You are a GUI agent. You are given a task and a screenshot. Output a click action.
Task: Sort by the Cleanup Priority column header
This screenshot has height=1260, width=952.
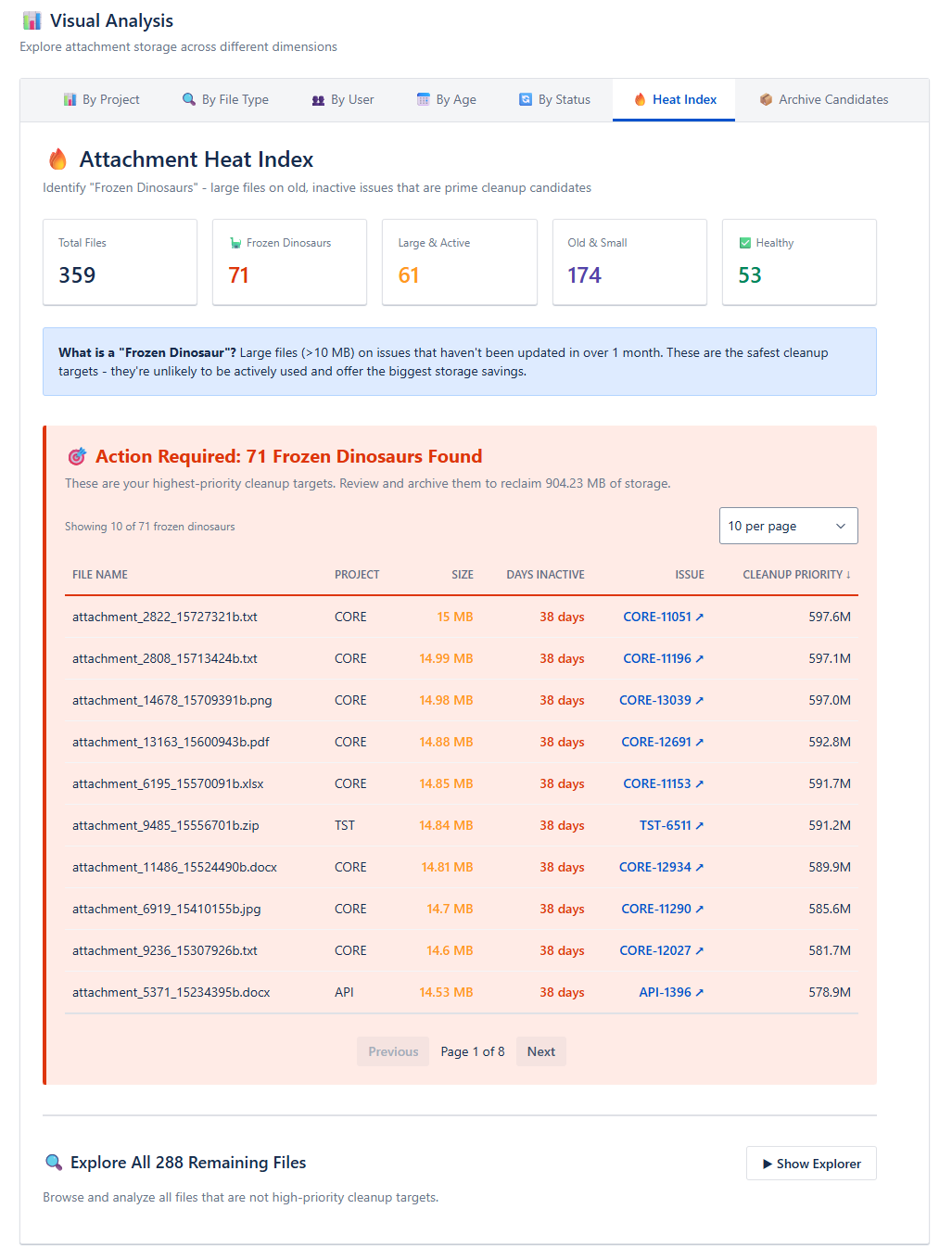point(796,575)
